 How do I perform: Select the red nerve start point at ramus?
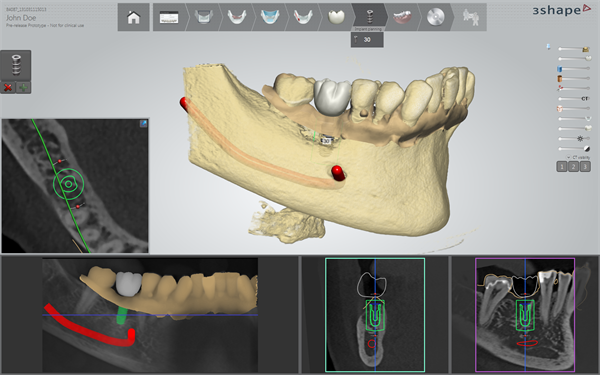tap(184, 104)
